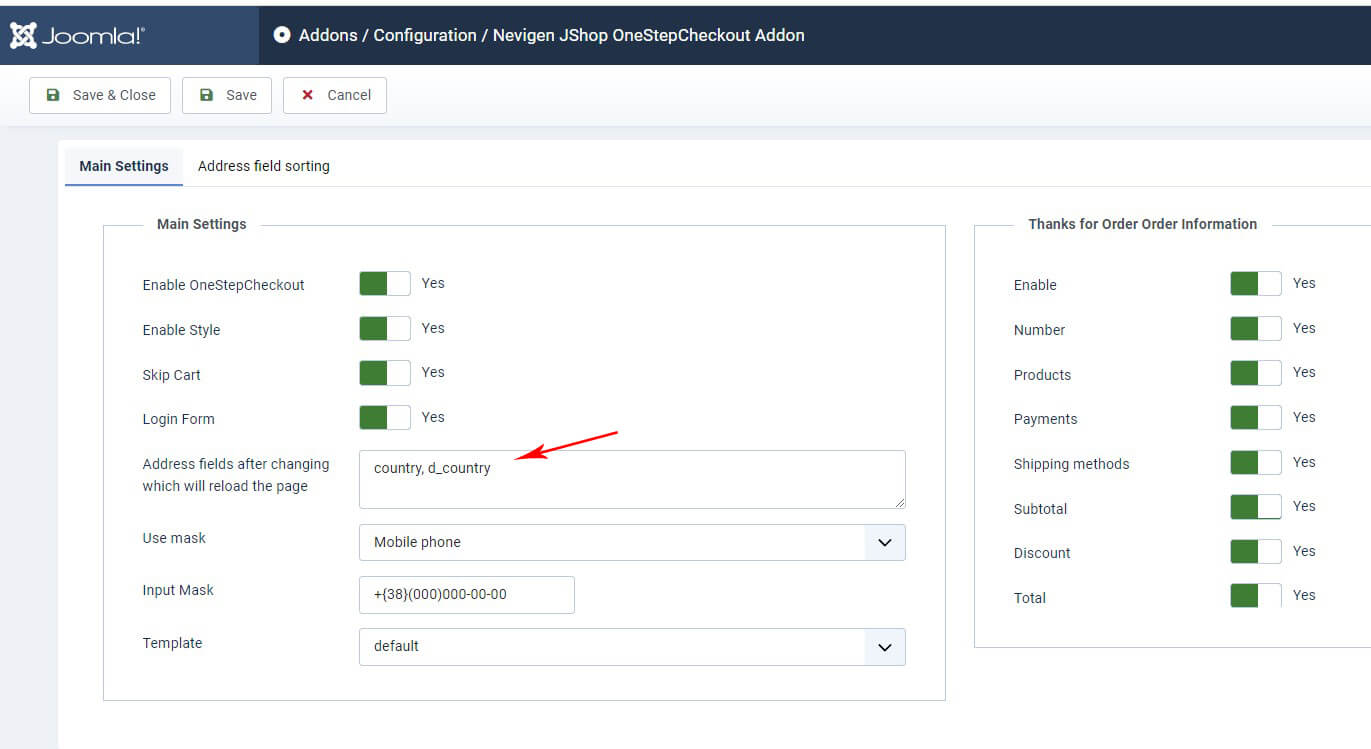Viewport: 1371px width, 749px height.
Task: Select the Main Settings tab
Action: pos(124,166)
